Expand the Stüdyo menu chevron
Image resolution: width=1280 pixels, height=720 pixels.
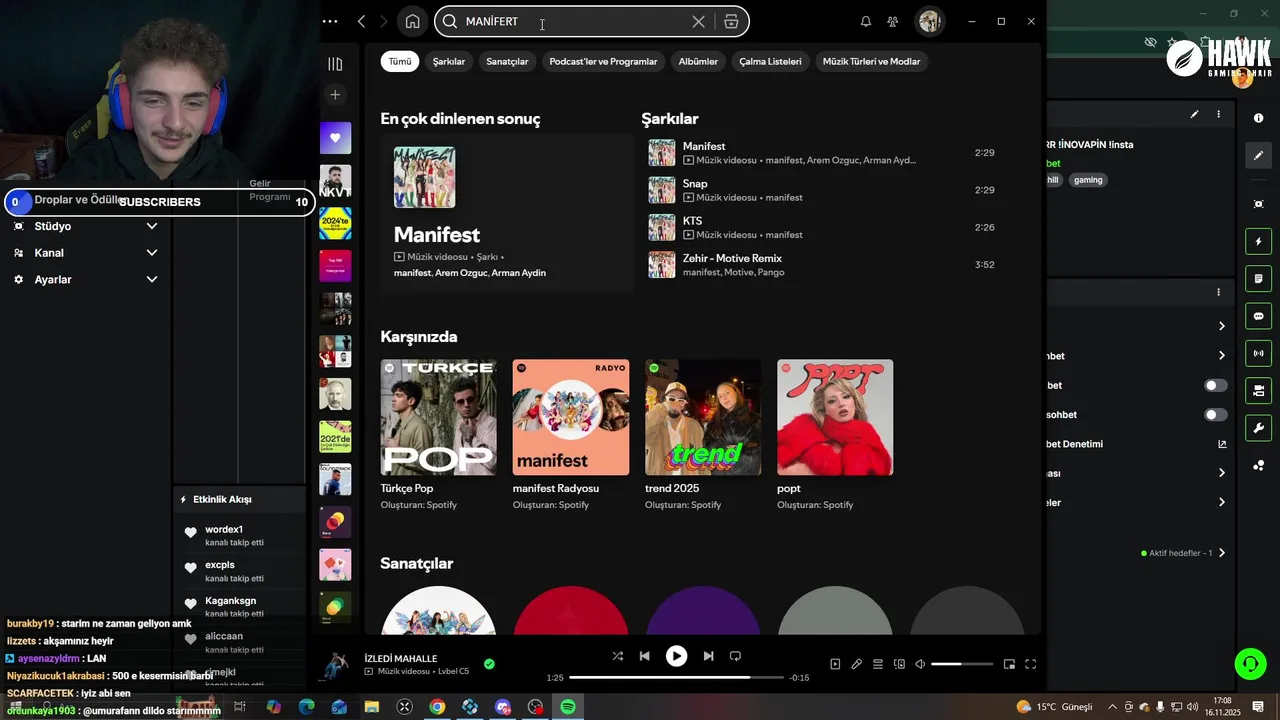pyautogui.click(x=152, y=226)
